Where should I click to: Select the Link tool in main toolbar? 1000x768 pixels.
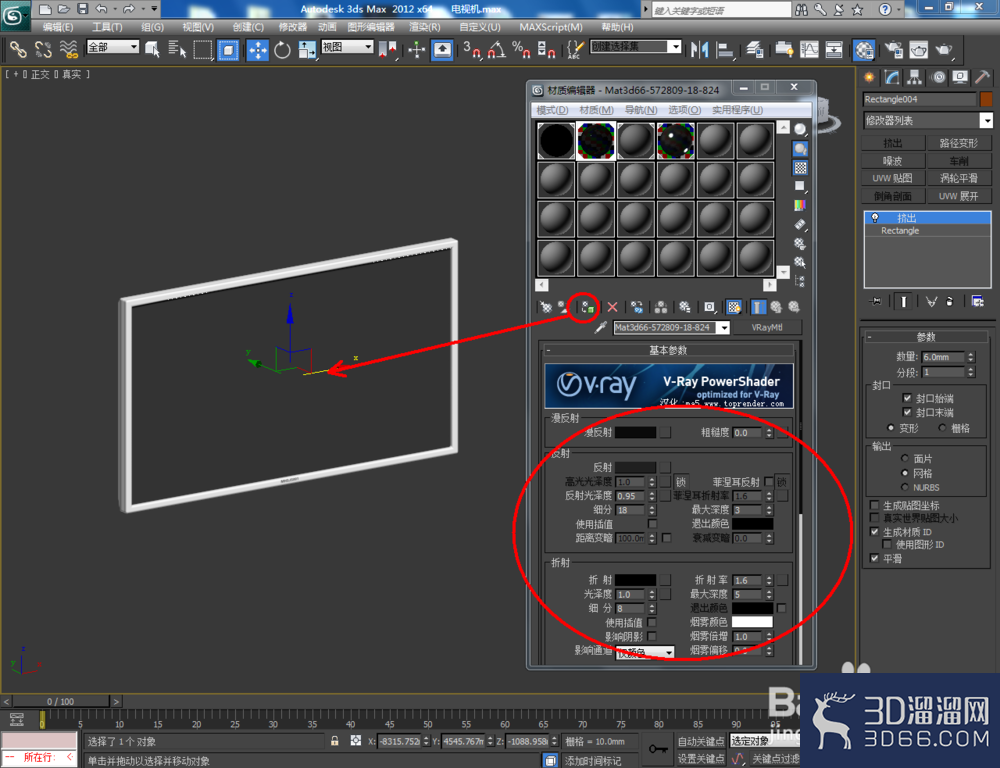18,49
